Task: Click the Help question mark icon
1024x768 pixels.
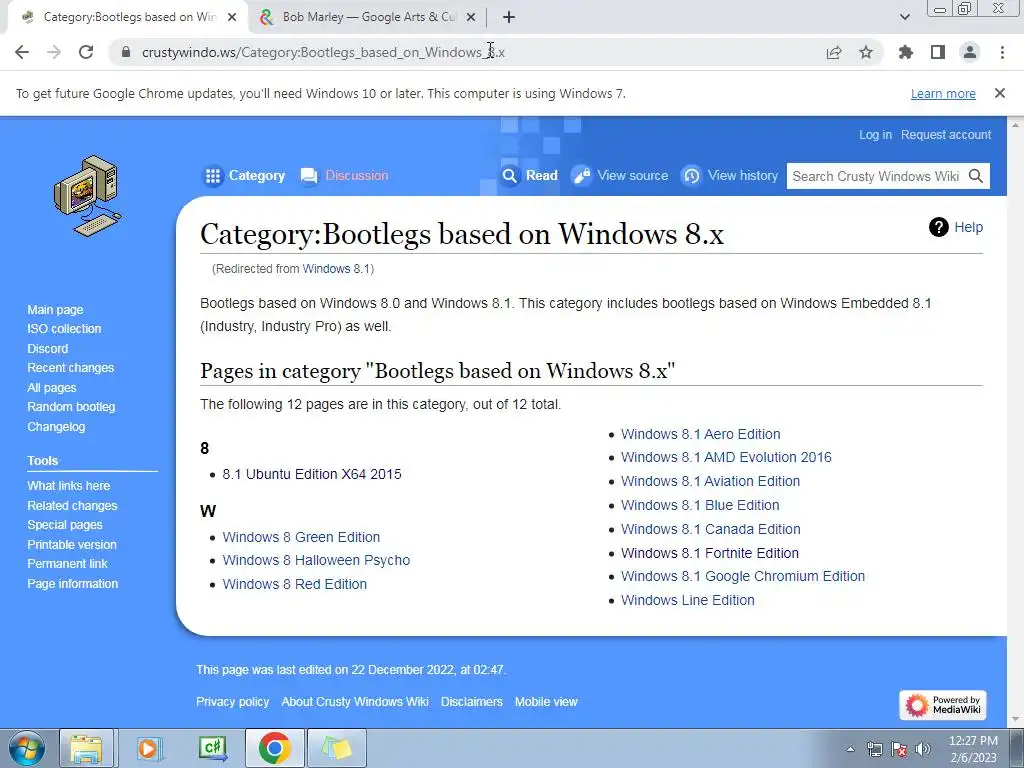Action: 938,227
